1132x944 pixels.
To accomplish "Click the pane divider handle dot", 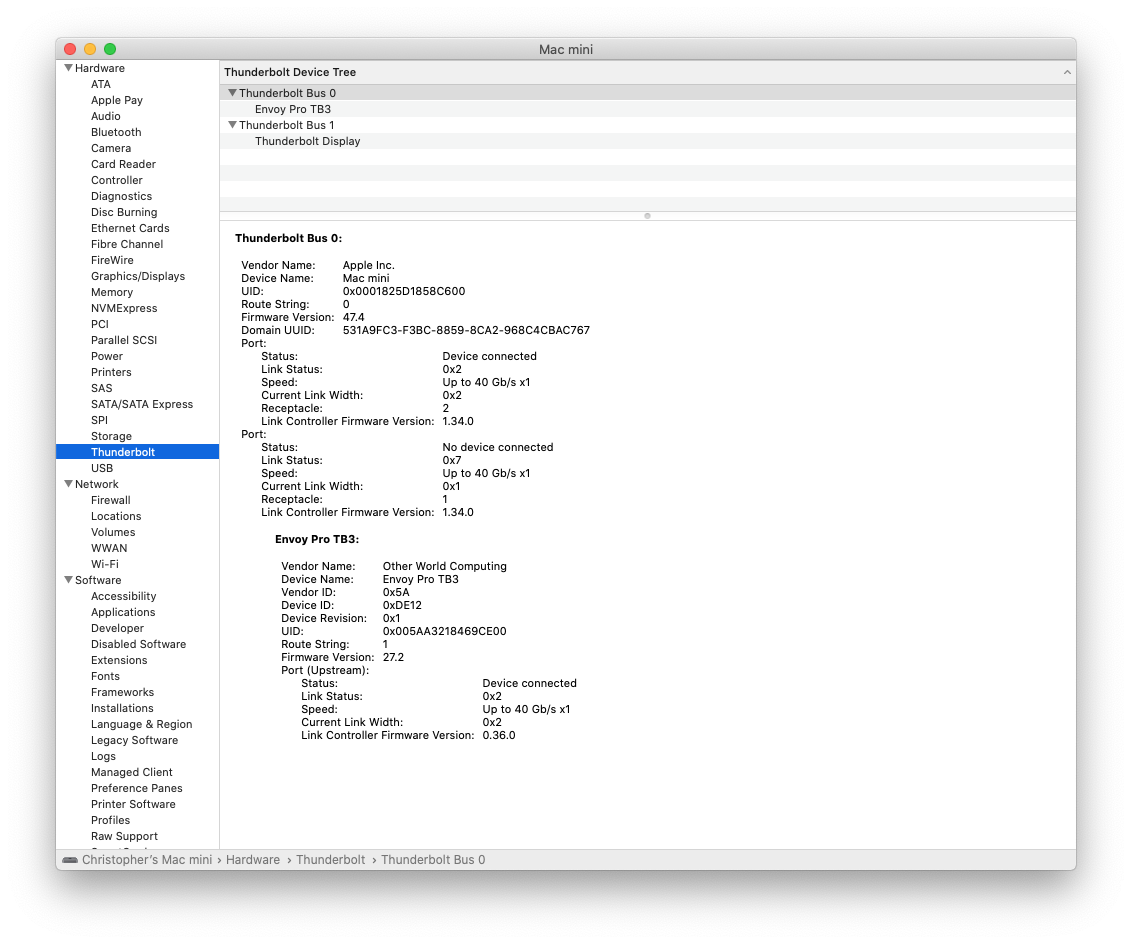I will point(648,216).
